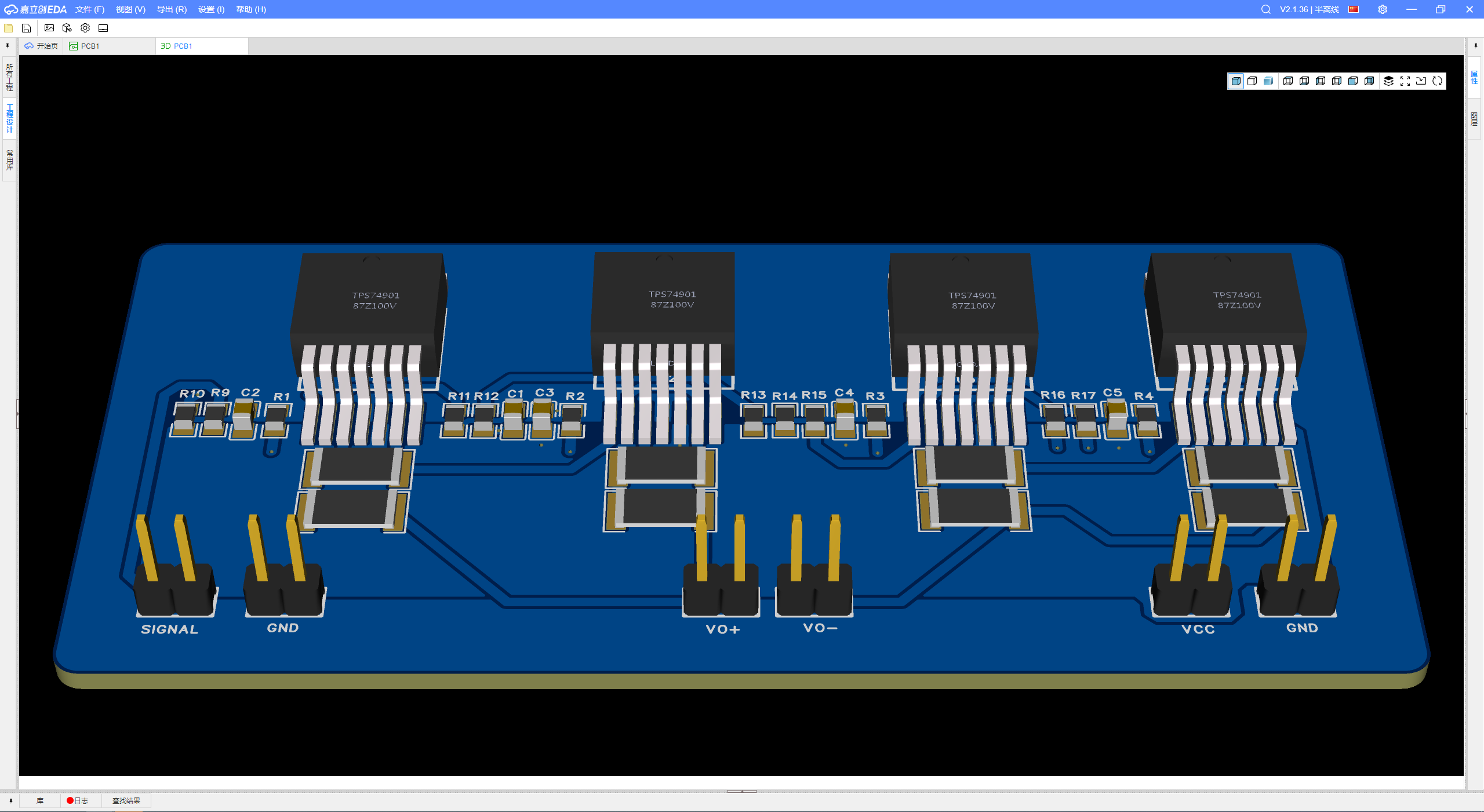Click the save file icon in toolbar
The image size is (1484, 812).
coord(26,28)
